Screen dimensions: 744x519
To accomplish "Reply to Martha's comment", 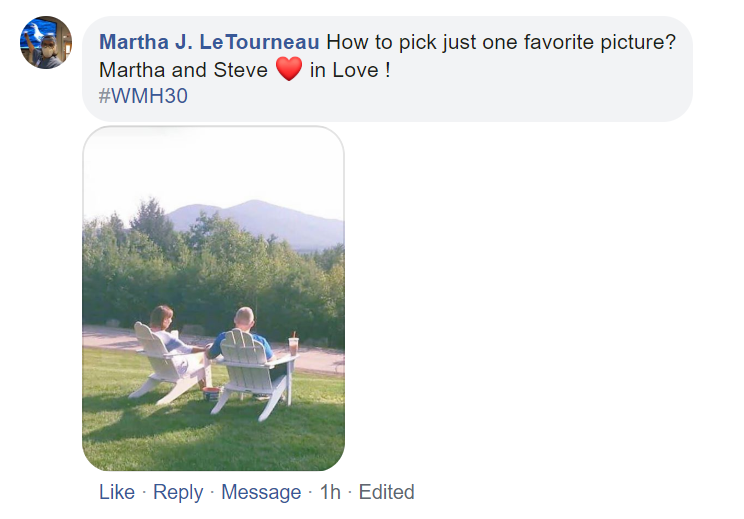I will tap(178, 492).
